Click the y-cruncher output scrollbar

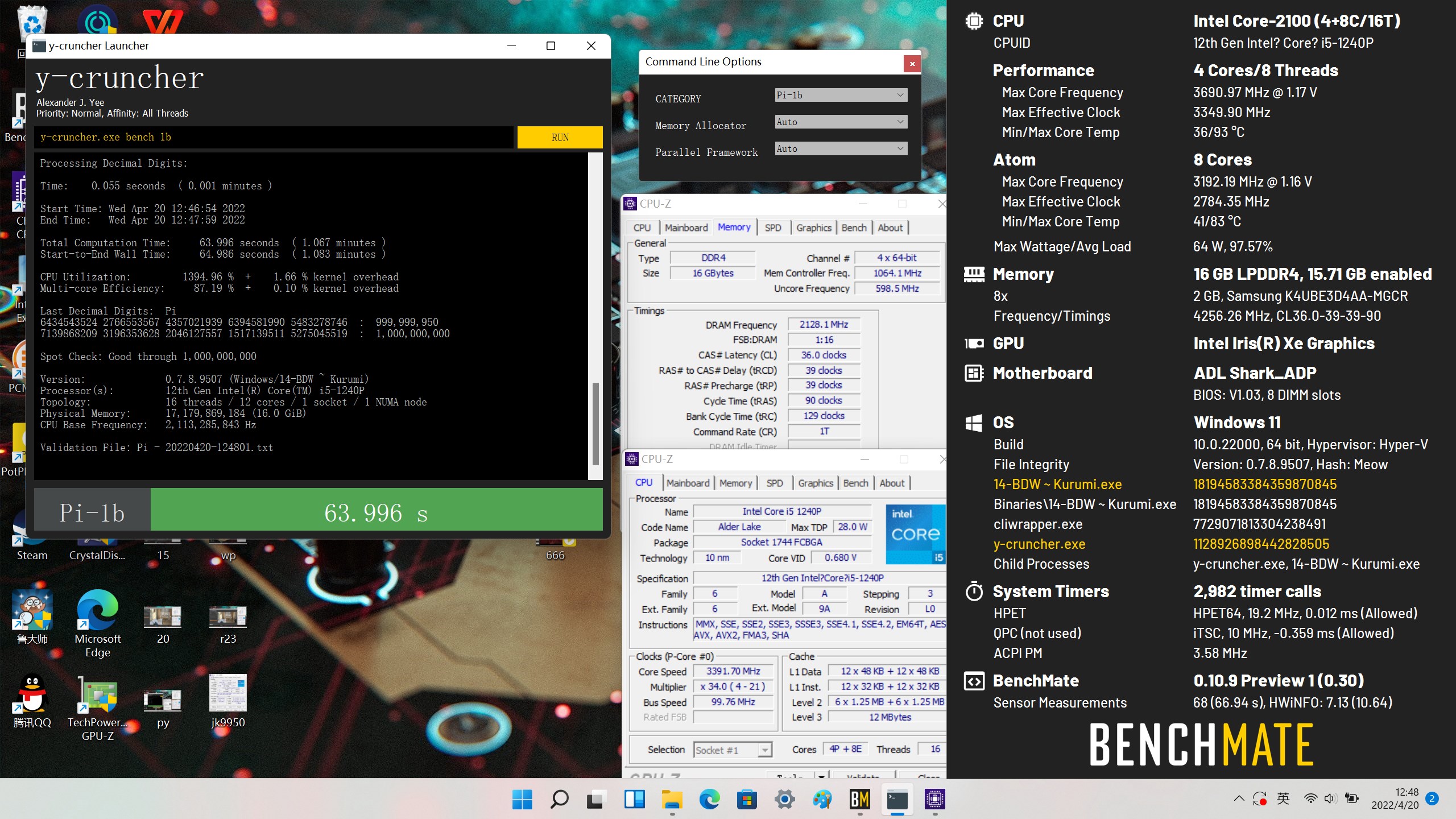coord(595,424)
